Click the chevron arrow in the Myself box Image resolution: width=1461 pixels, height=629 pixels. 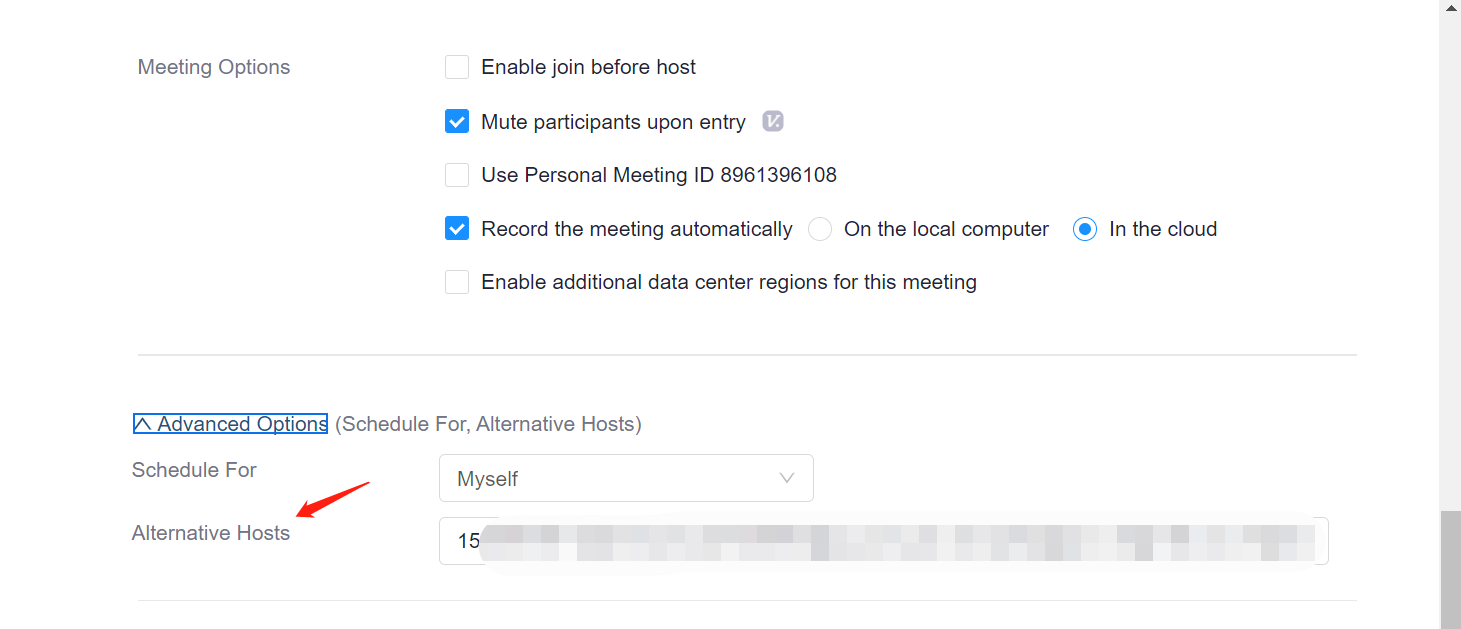(x=787, y=478)
